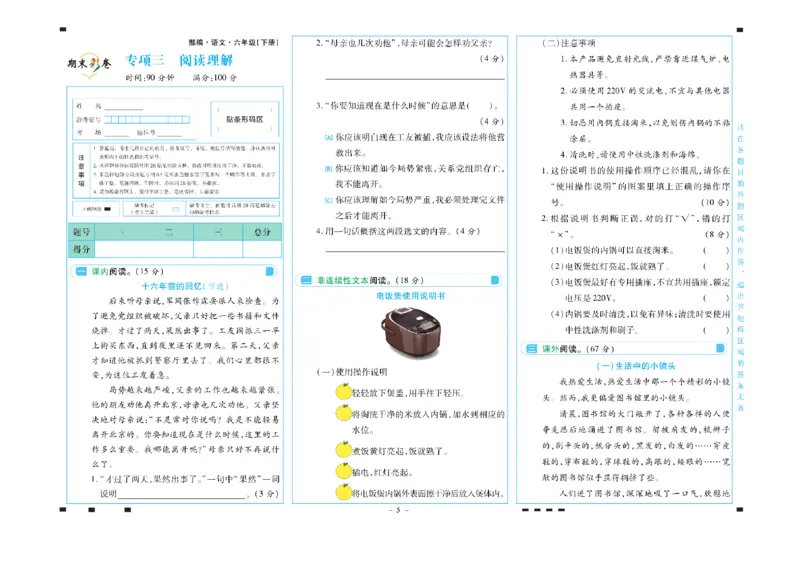The width and height of the screenshot is (800, 566).
Task: Click the 准考证号 digit boxes
Action: point(147,120)
